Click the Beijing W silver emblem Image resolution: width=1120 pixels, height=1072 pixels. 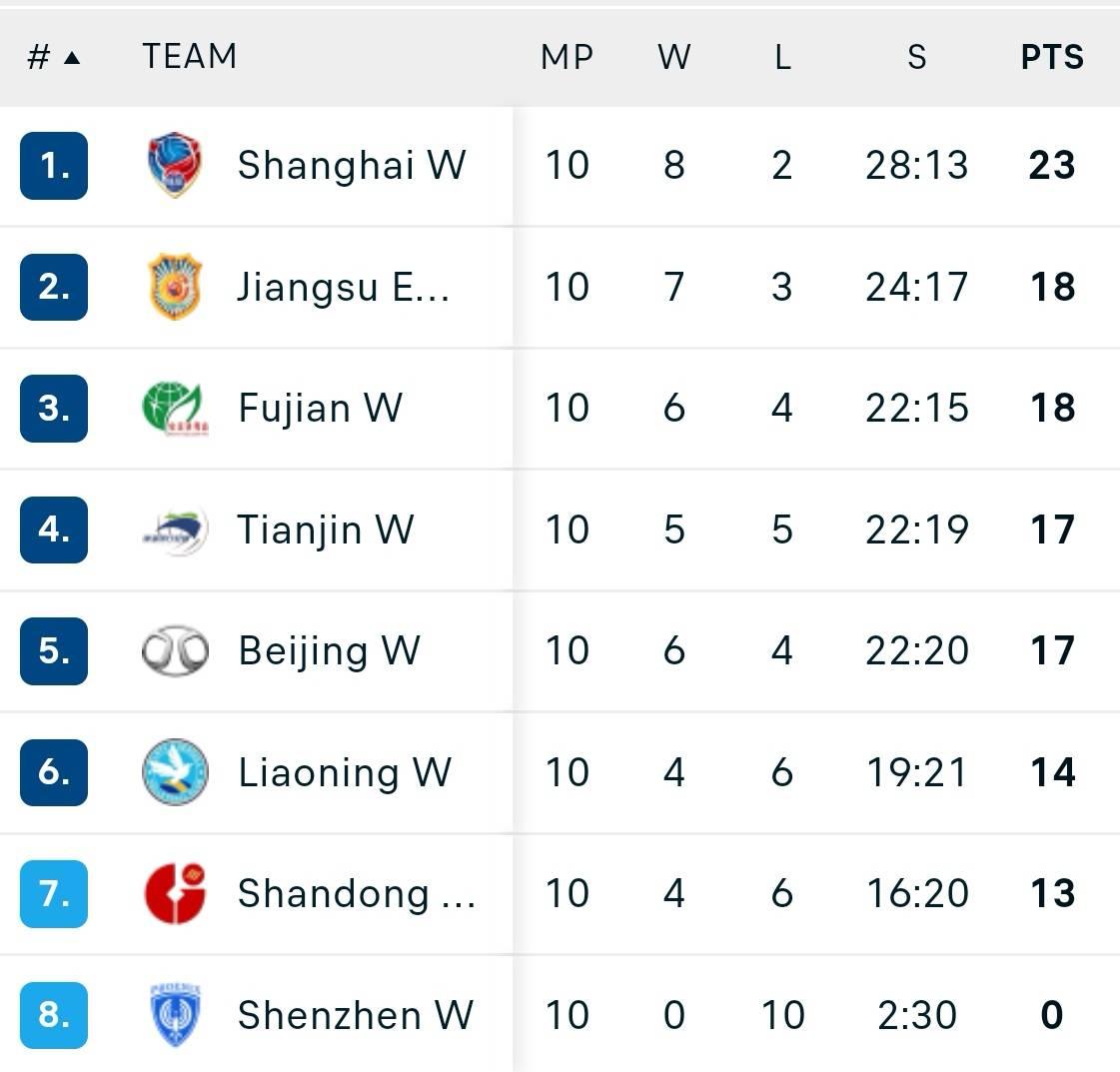pyautogui.click(x=175, y=650)
